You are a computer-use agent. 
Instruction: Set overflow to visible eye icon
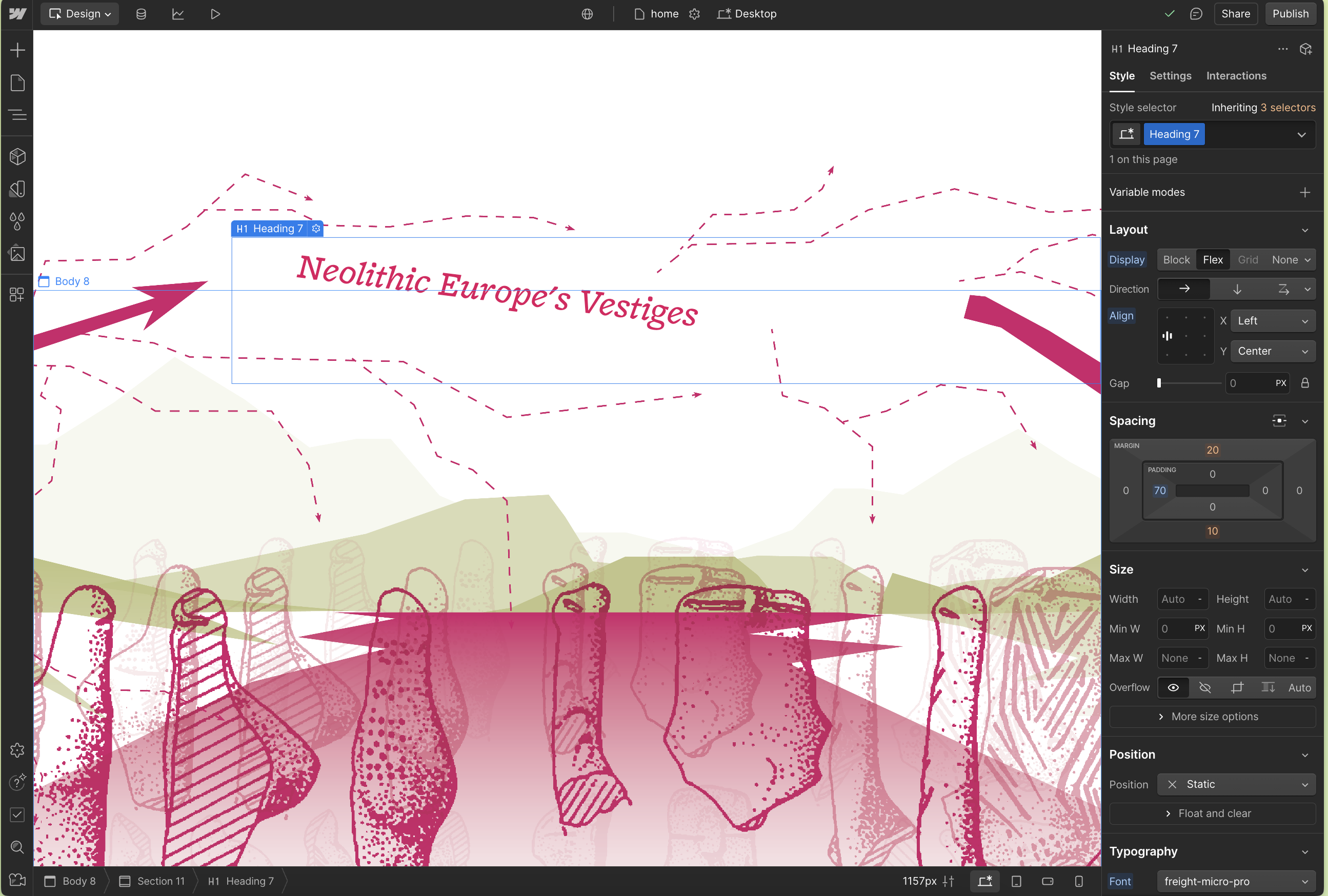tap(1173, 687)
